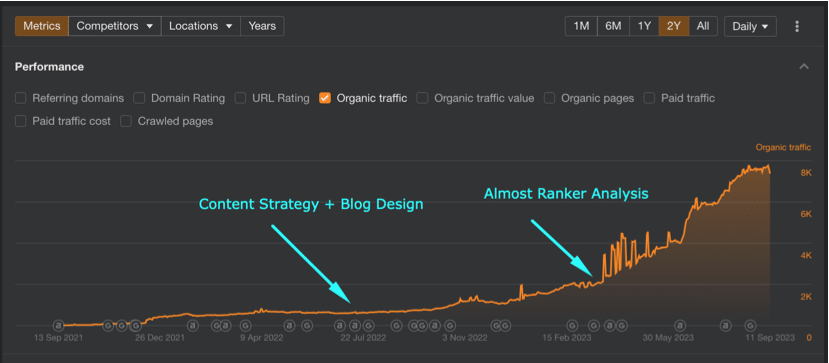
Task: Open the Competitors dropdown
Action: click(115, 26)
